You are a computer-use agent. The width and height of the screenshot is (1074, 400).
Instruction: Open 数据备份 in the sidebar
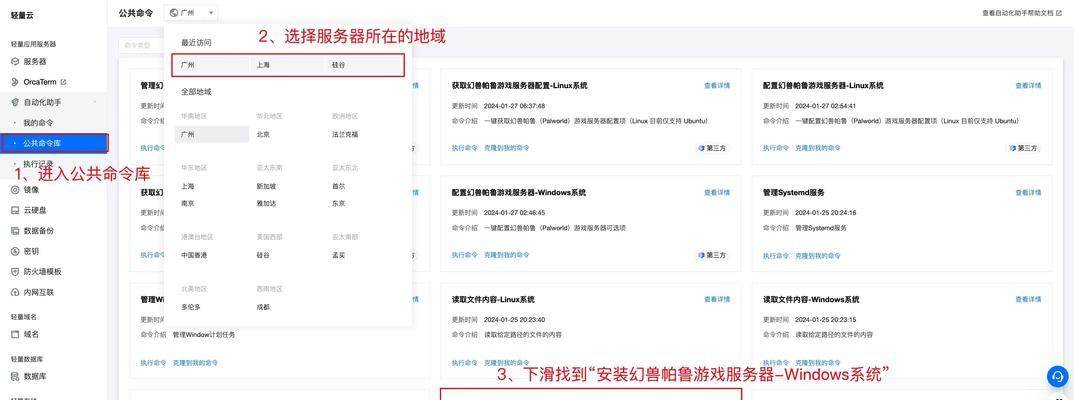pos(38,231)
